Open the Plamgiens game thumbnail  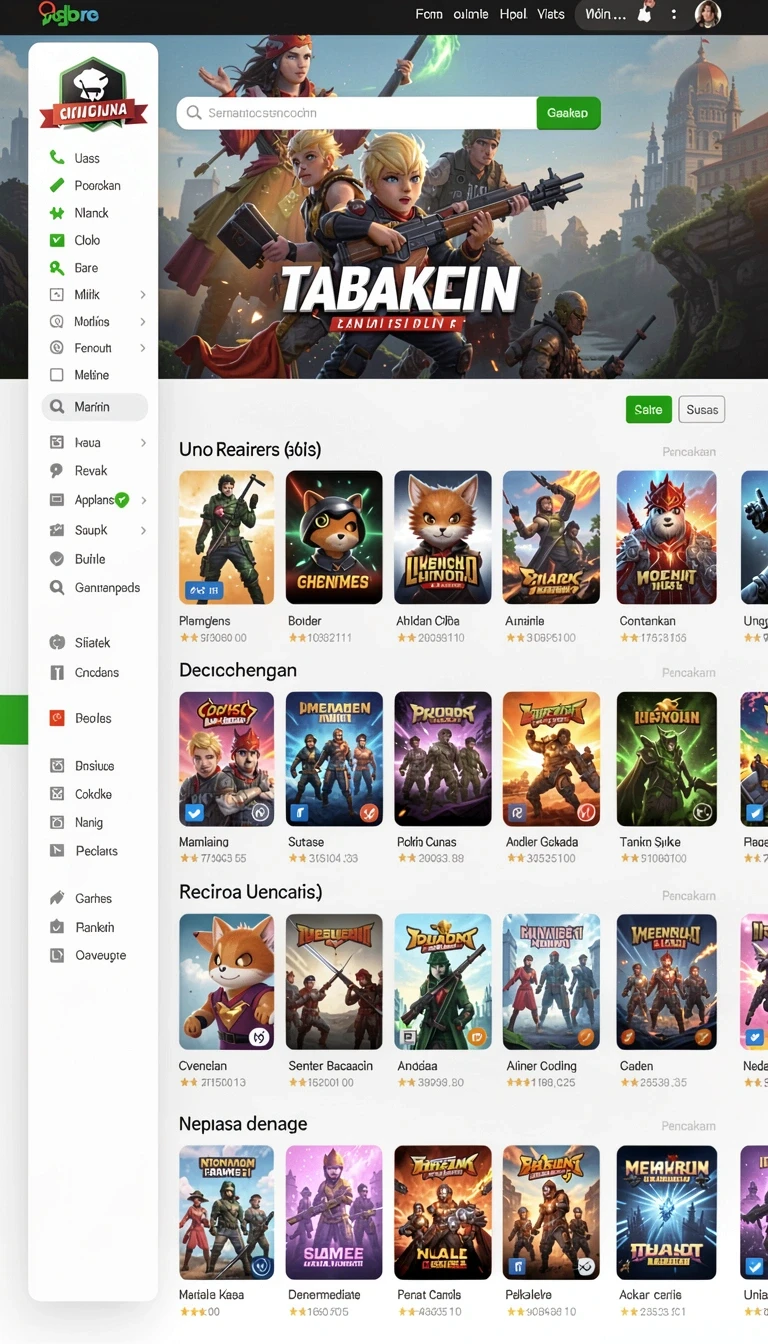tap(226, 537)
